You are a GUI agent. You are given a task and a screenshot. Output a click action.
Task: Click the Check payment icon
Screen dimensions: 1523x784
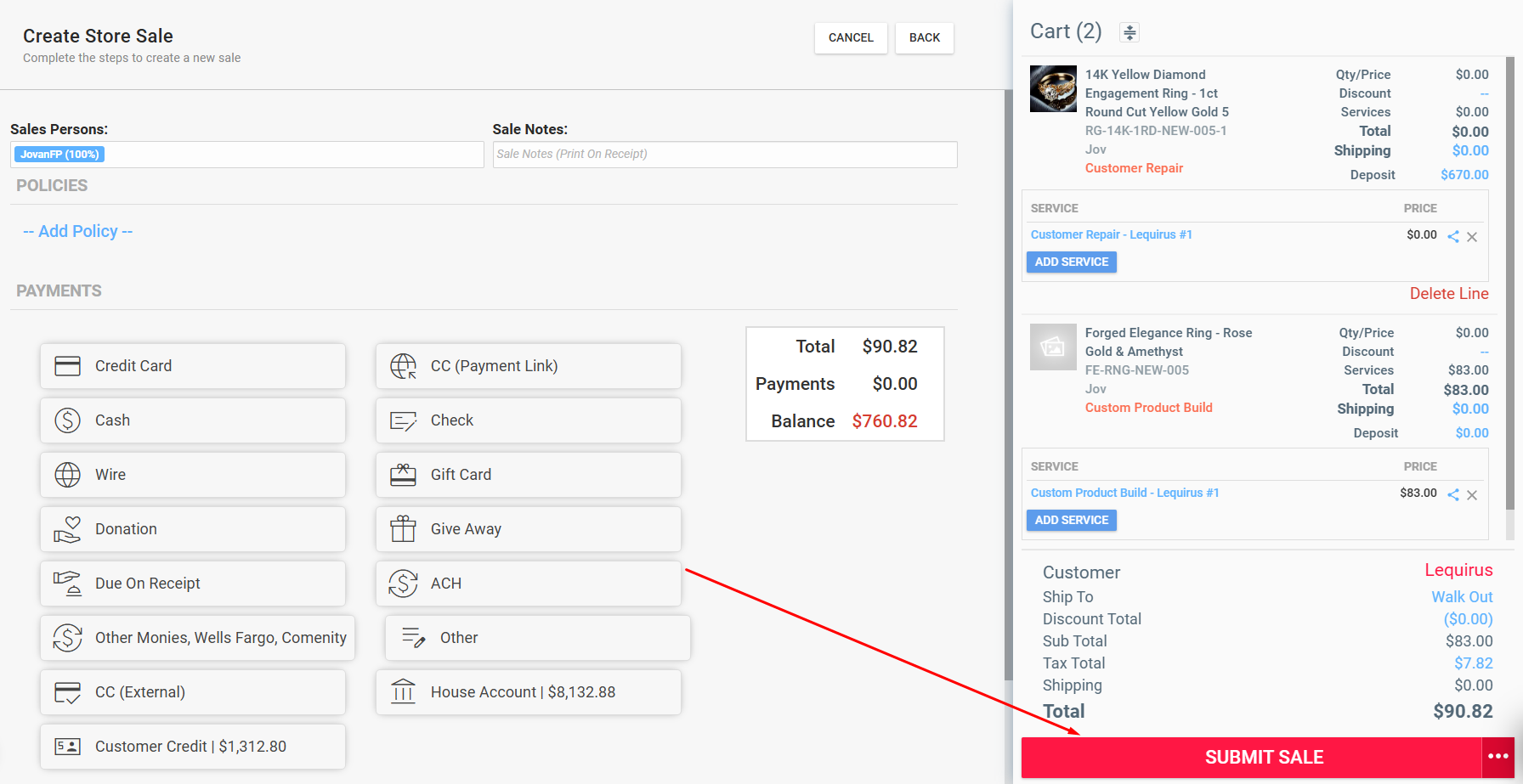(x=403, y=420)
